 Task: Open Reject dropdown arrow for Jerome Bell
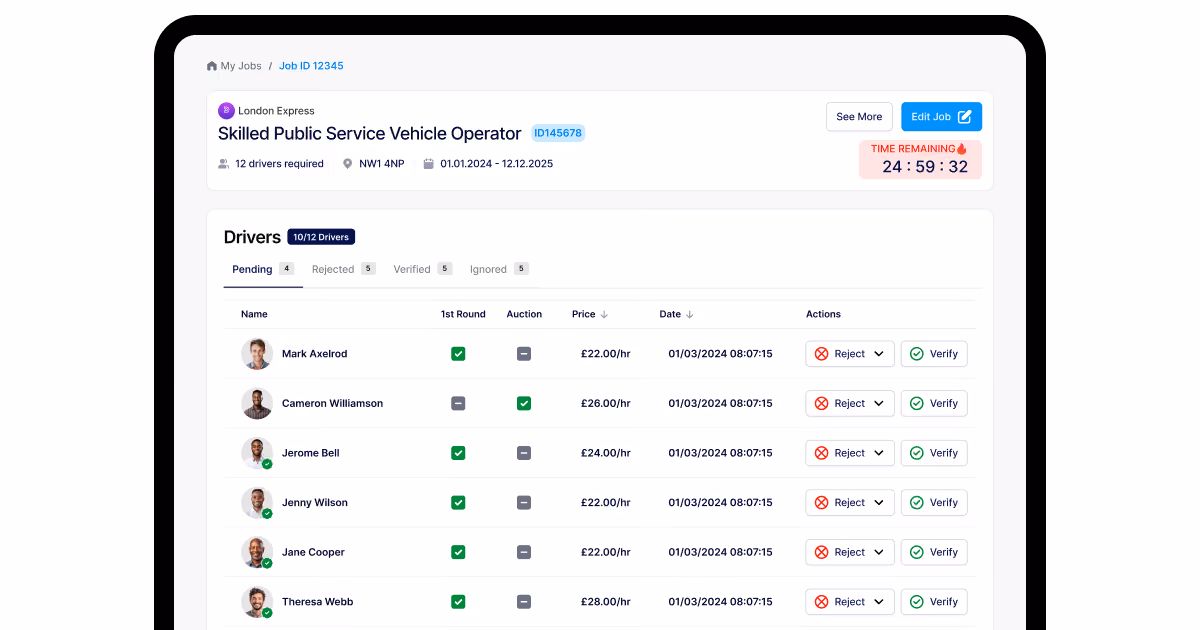pos(879,453)
